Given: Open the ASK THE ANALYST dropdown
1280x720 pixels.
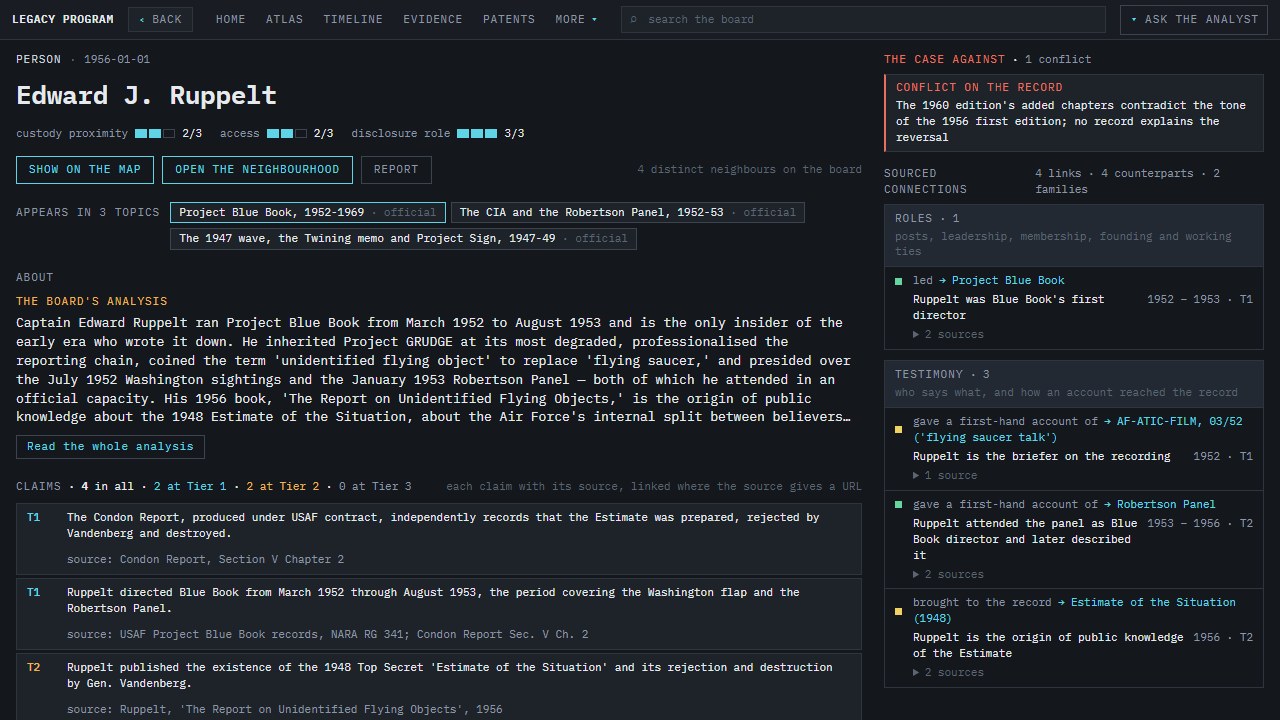Looking at the screenshot, I should 1196,19.
